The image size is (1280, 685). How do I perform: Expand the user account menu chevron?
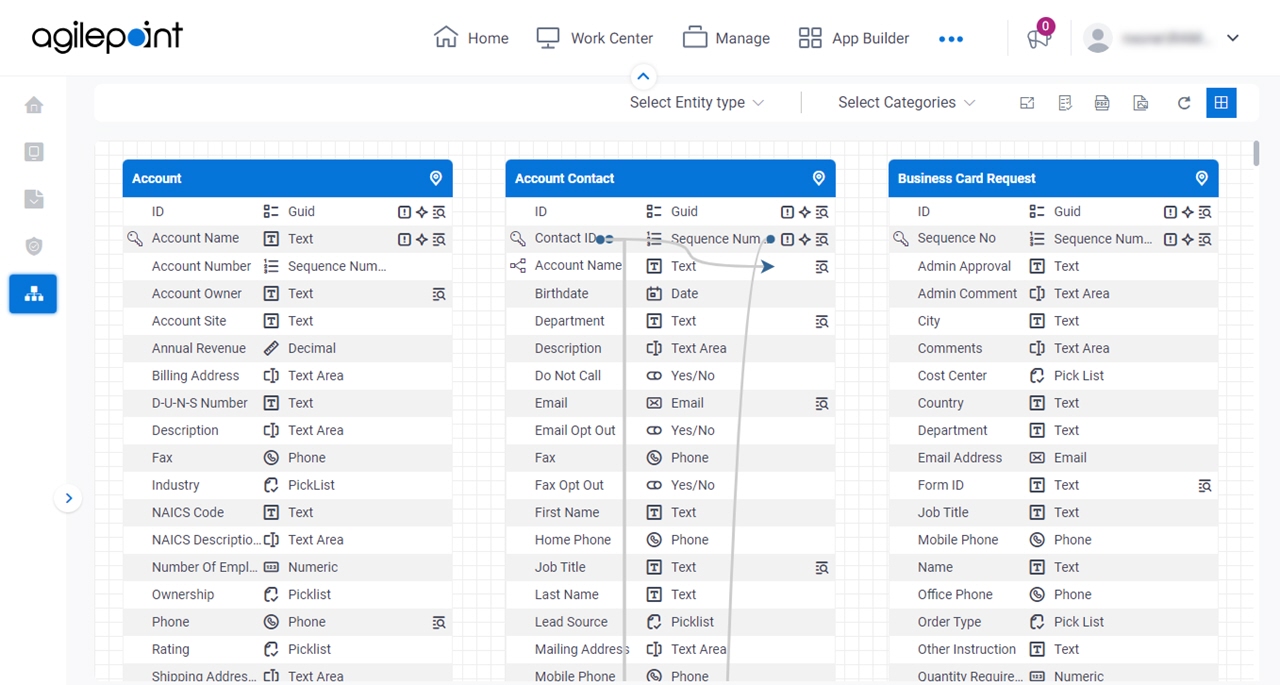1233,38
